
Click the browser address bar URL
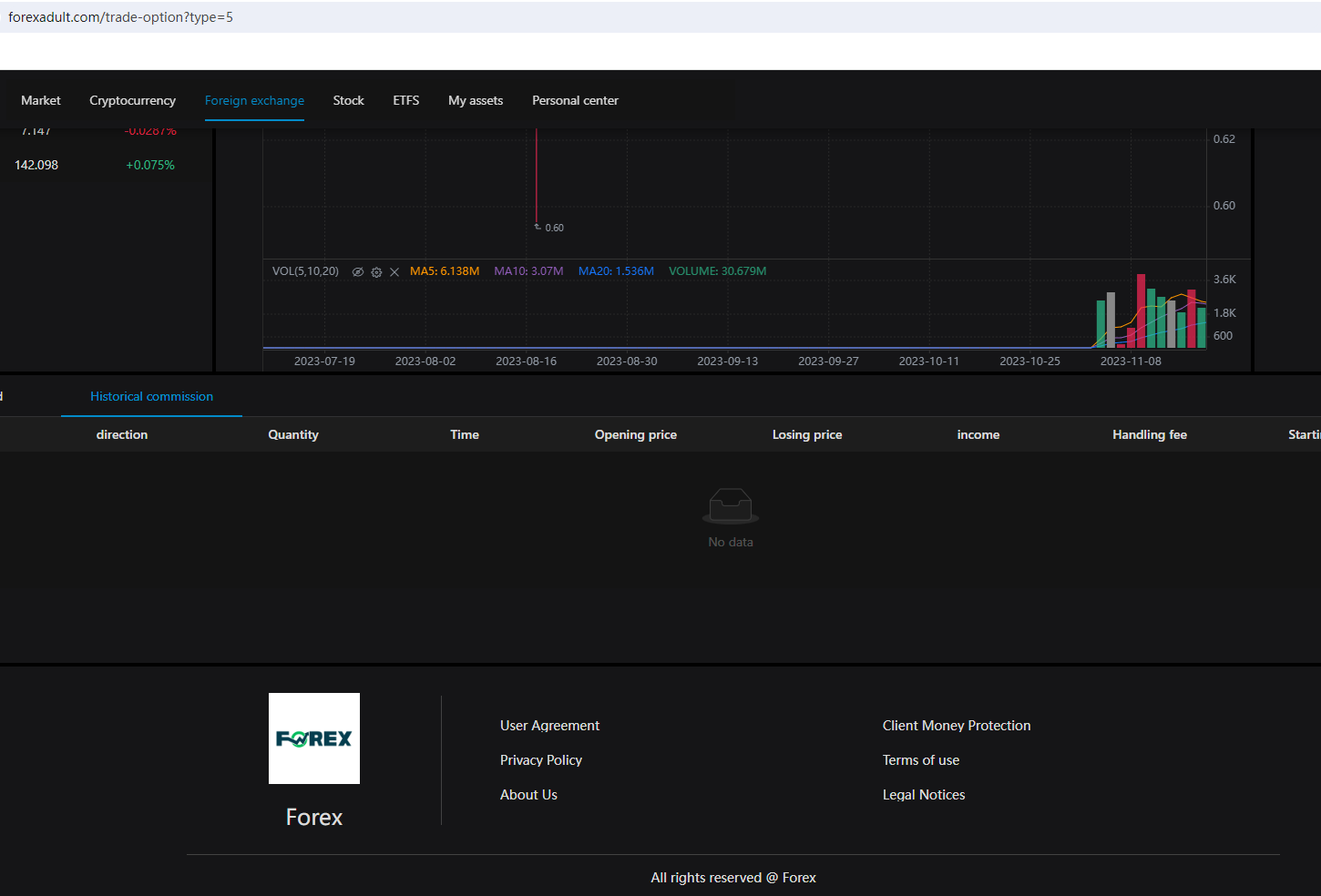coord(121,17)
